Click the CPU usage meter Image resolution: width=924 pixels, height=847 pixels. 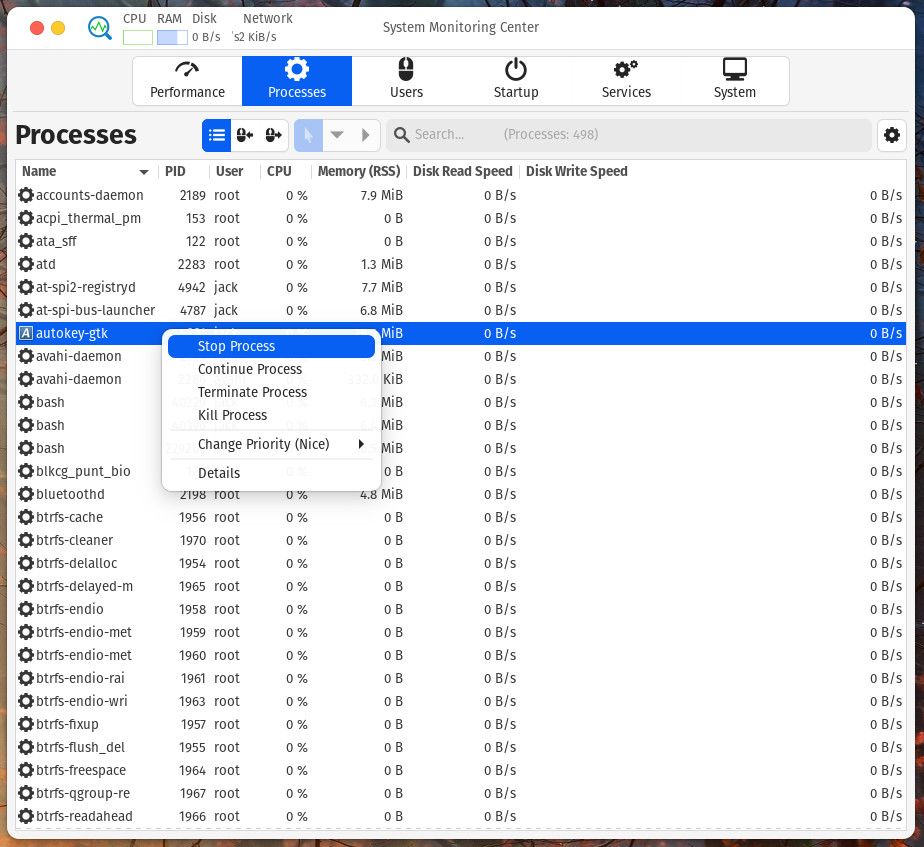136,35
